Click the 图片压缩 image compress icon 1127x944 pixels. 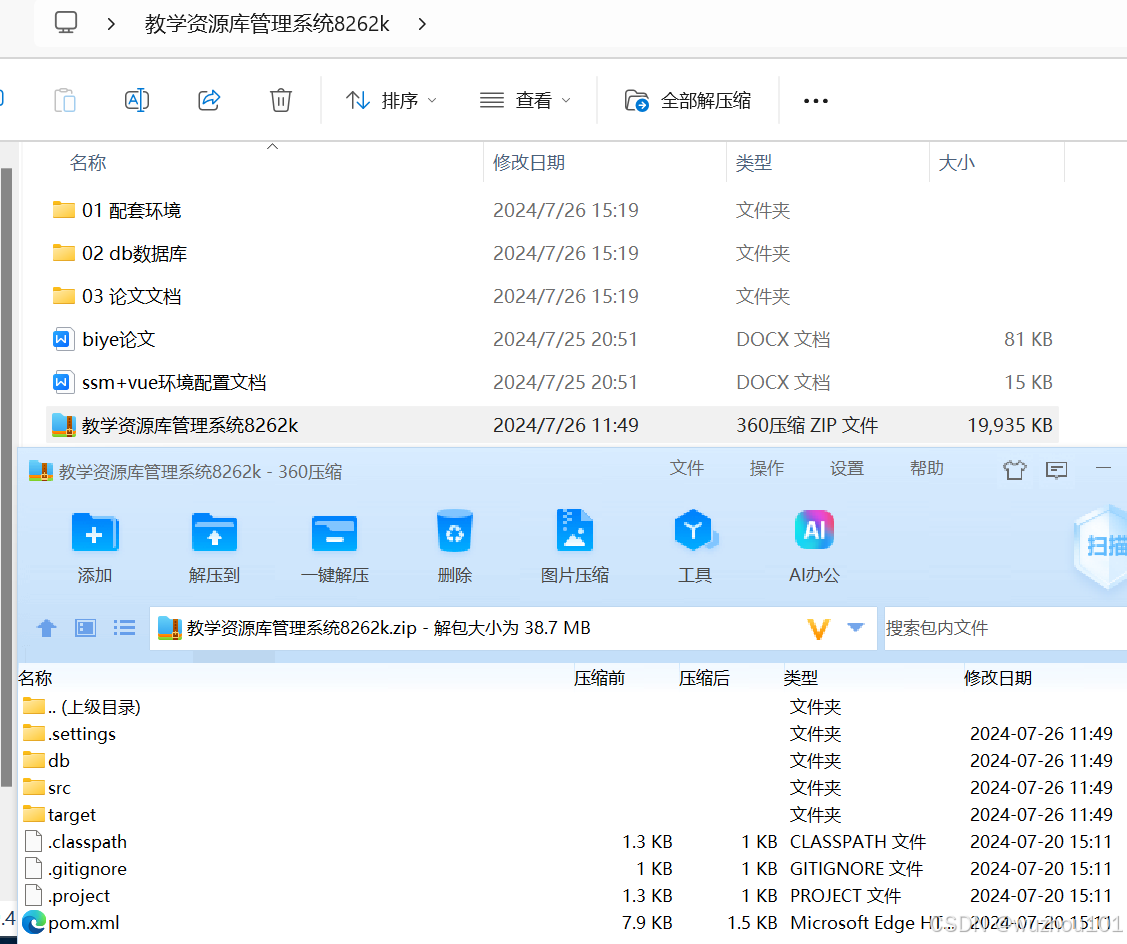coord(574,531)
